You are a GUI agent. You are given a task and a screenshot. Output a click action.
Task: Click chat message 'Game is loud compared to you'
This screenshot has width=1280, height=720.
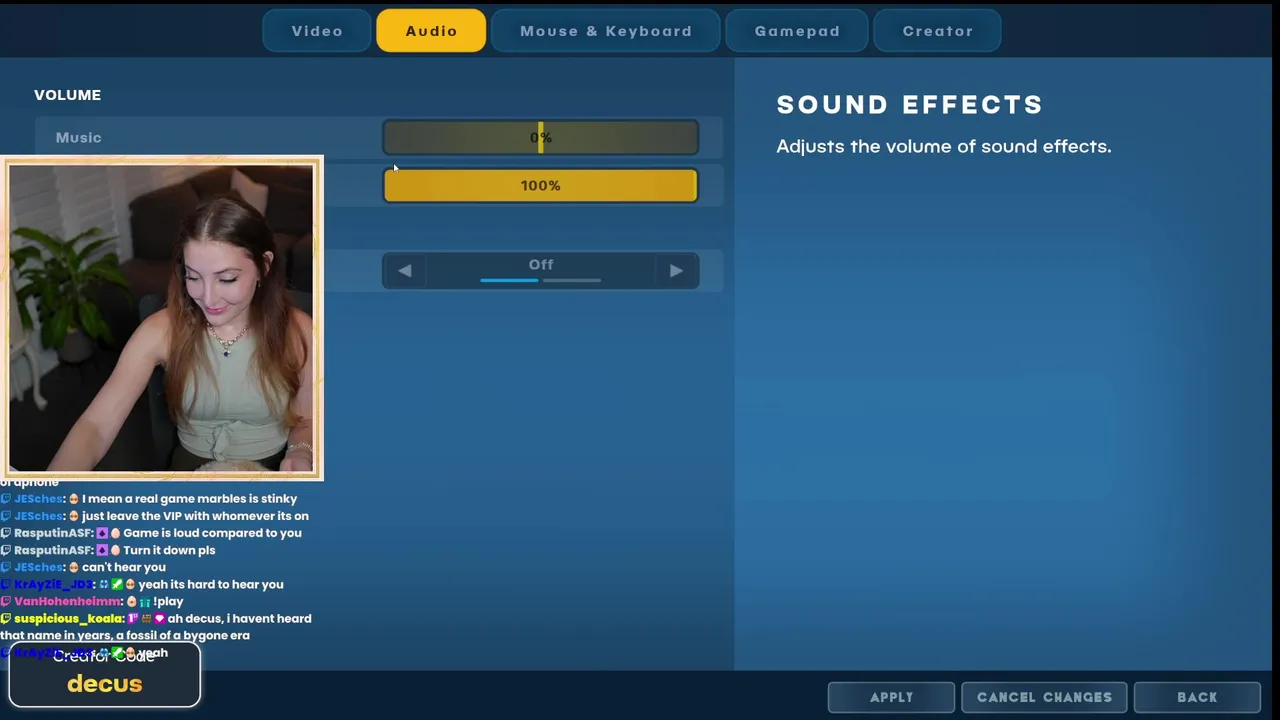point(212,533)
